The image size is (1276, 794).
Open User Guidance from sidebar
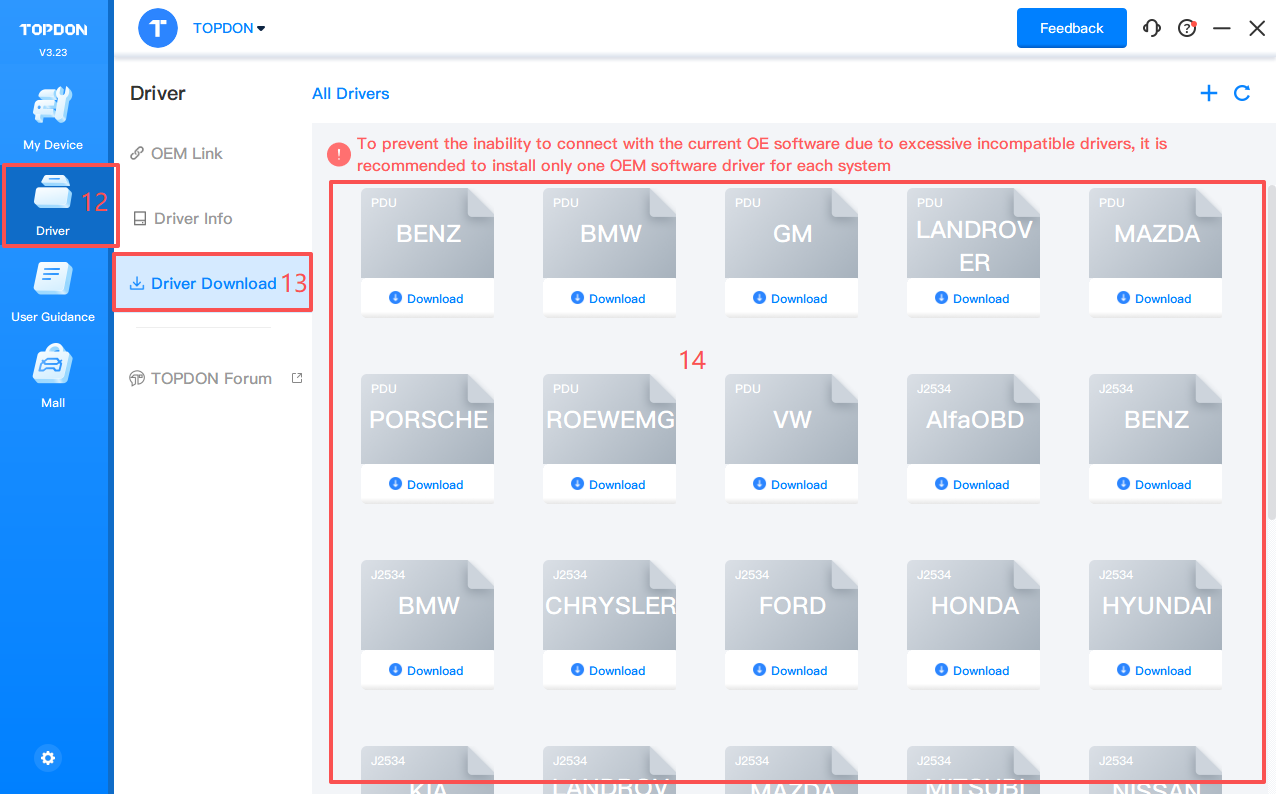(53, 290)
